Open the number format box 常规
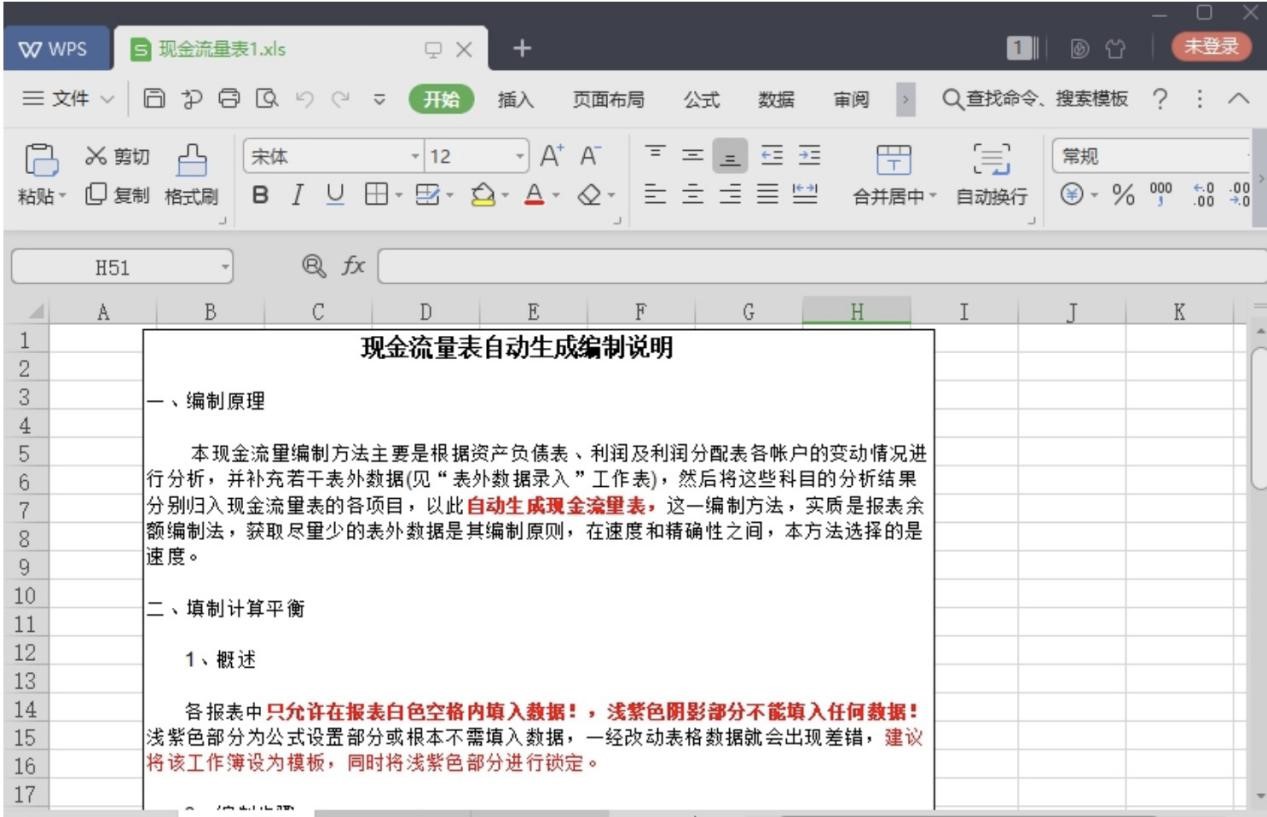 coord(1150,157)
